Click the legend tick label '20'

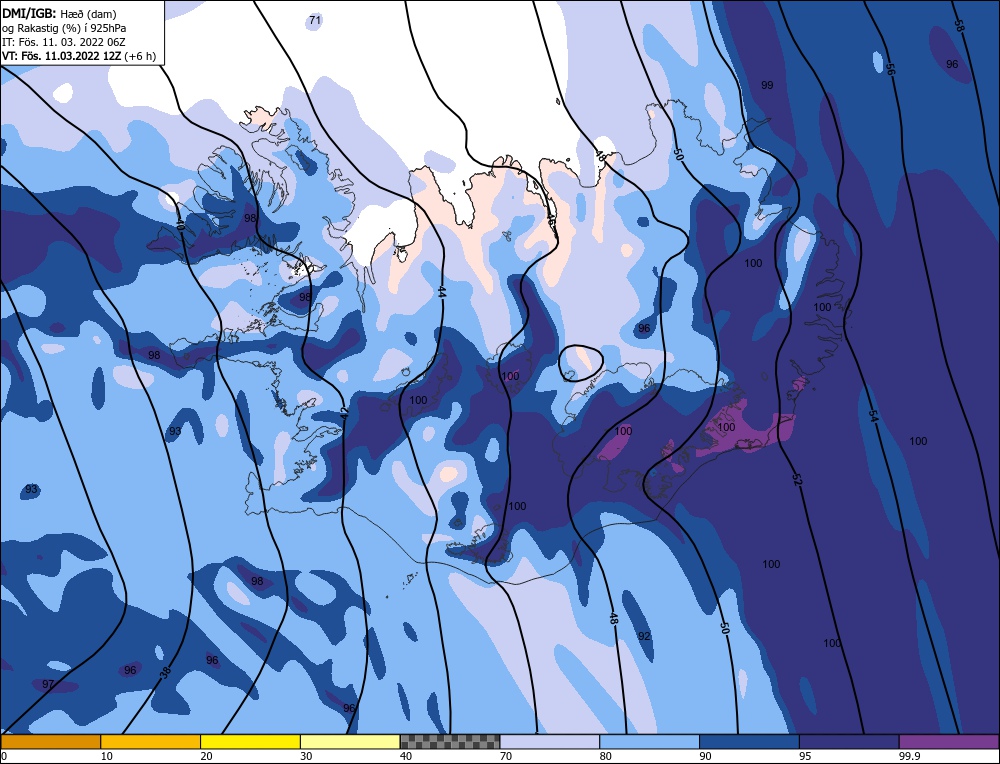207,757
